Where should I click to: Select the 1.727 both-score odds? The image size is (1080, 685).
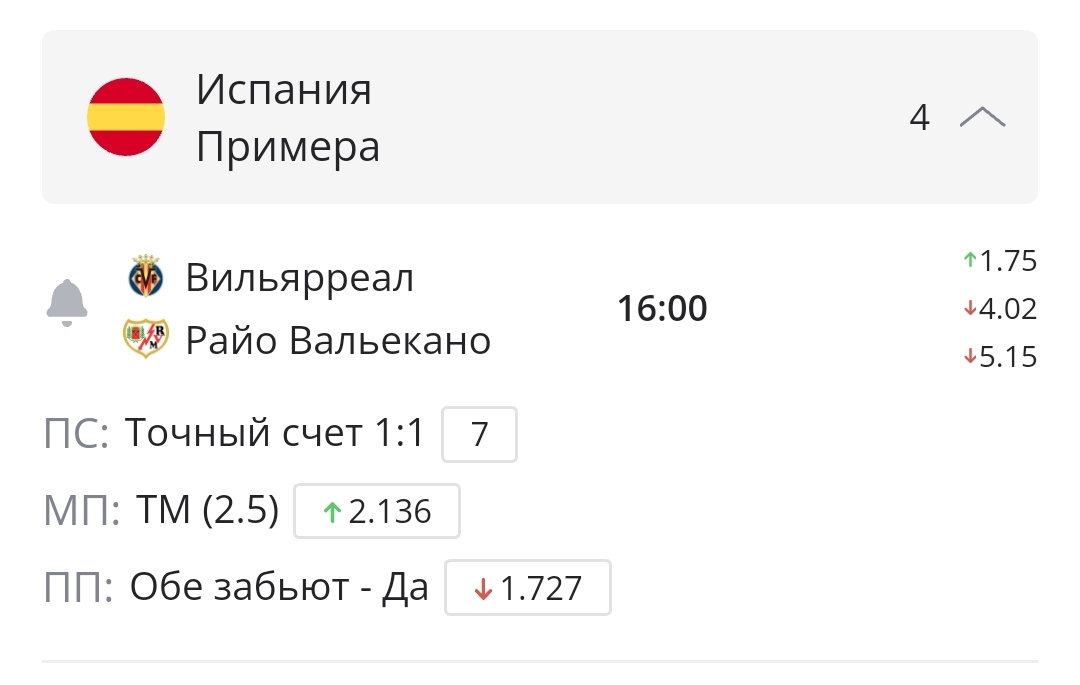tap(528, 588)
